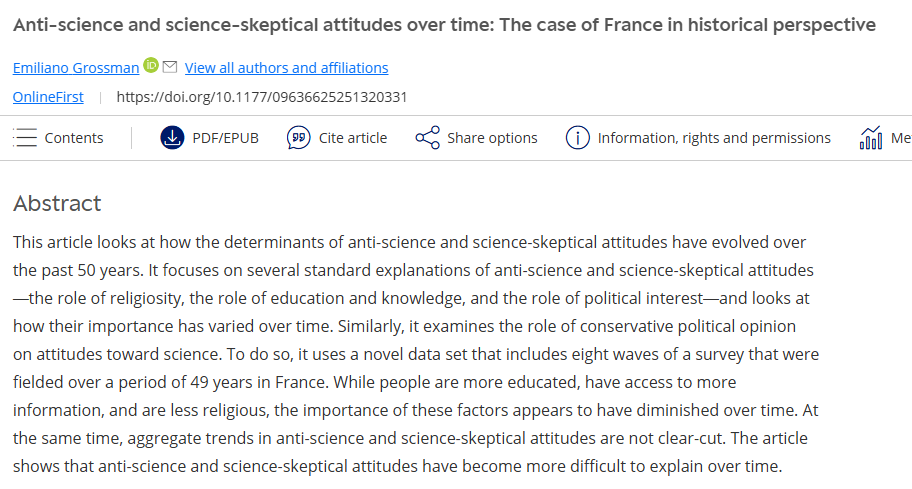This screenshot has height=489, width=912.
Task: Click the Cite article quote bubble icon
Action: coord(298,138)
